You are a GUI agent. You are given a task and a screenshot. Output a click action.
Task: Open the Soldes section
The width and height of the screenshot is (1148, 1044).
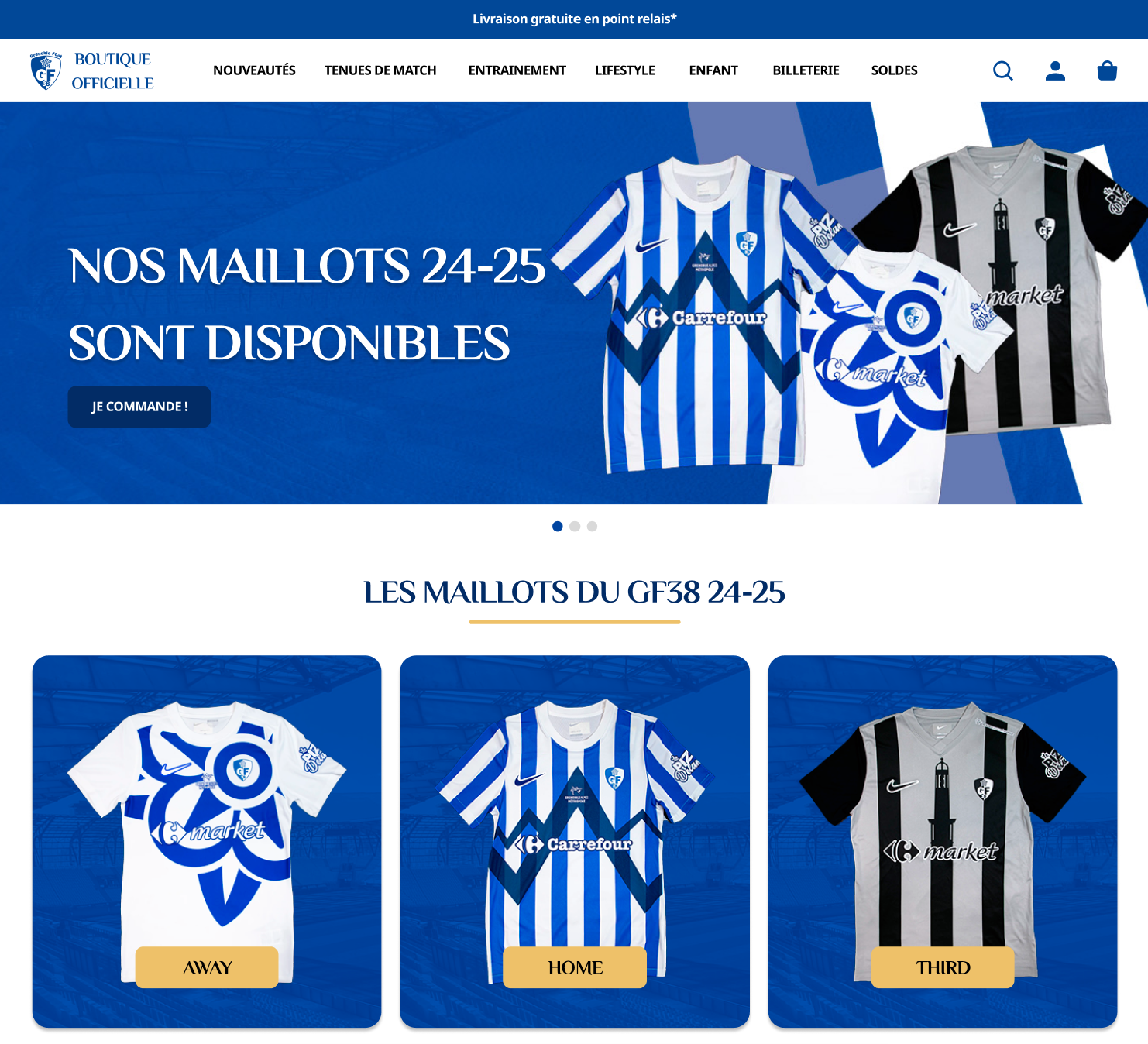coord(894,70)
